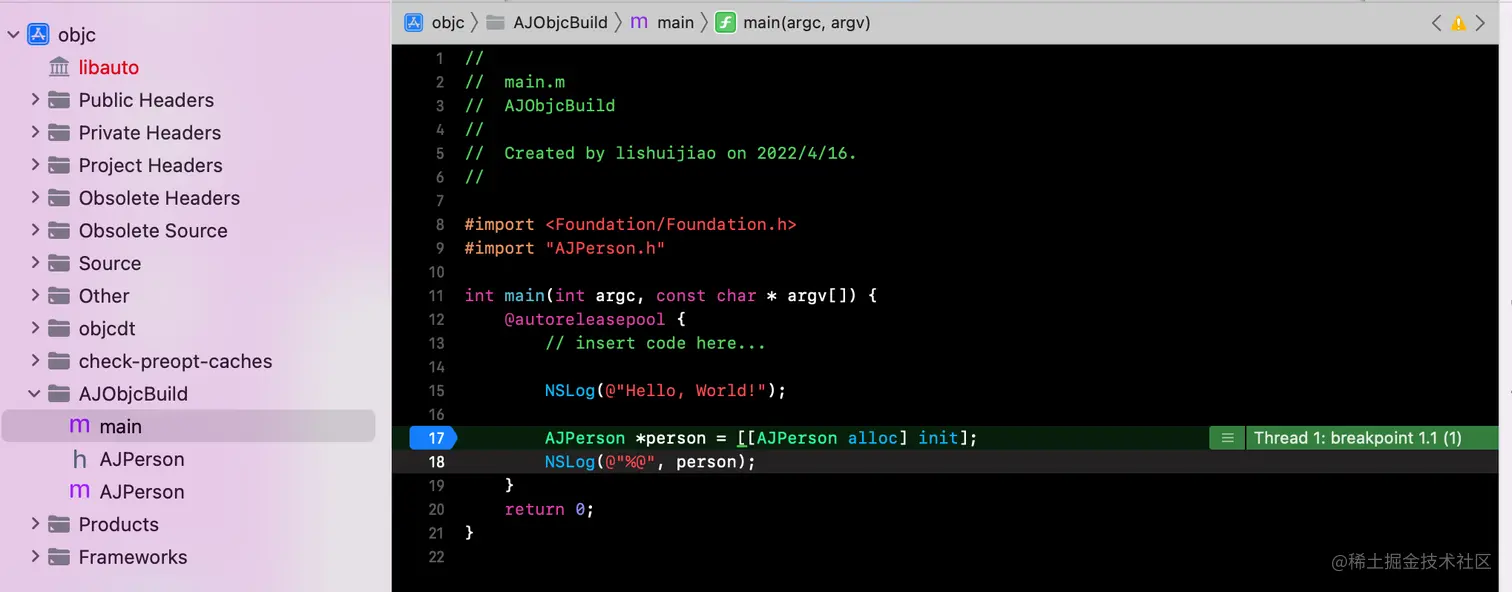Select the Frameworks folder label
1512x592 pixels.
click(x=133, y=557)
